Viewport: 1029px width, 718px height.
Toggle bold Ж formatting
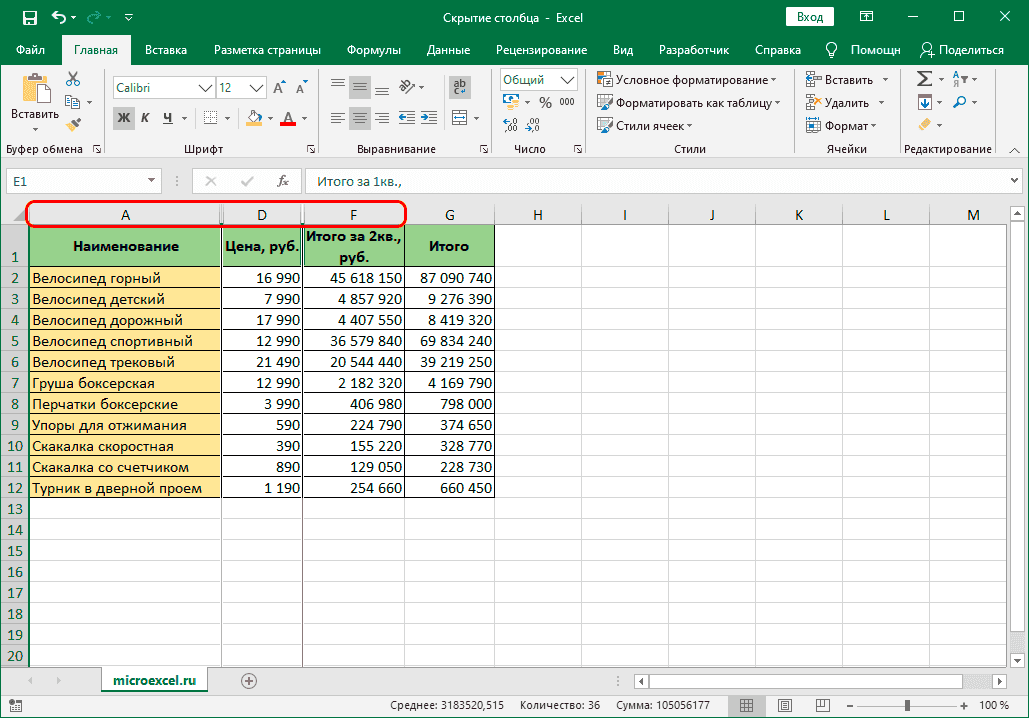coord(124,118)
